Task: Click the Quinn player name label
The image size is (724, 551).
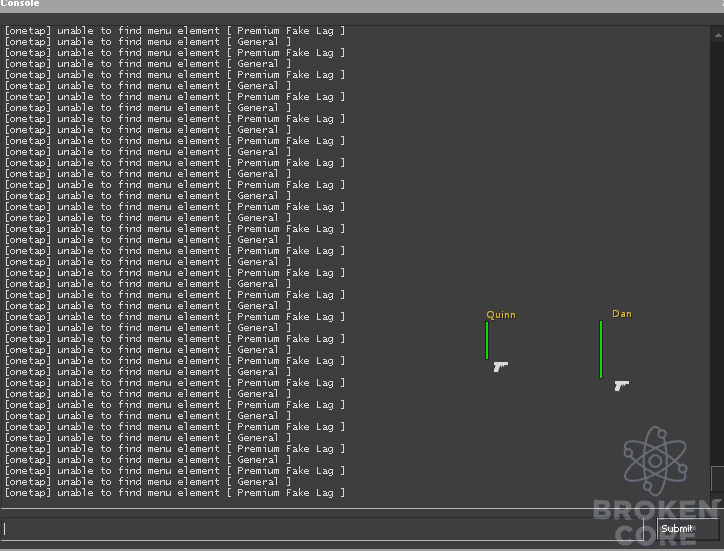Action: (501, 315)
